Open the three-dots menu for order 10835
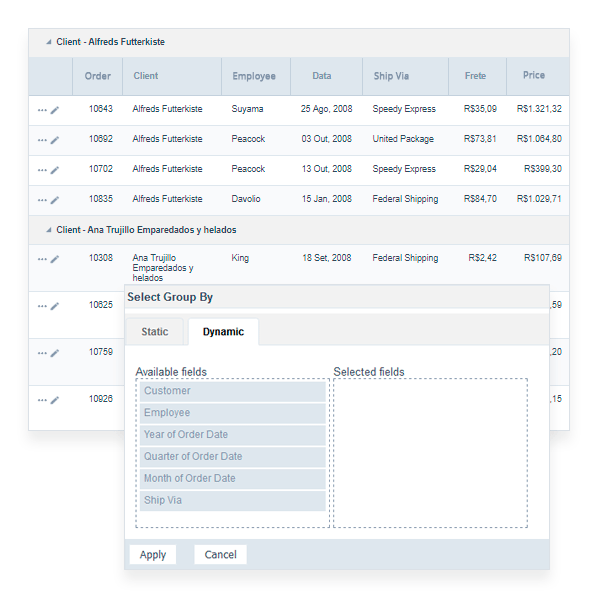This screenshot has height=600, width=600. point(42,200)
